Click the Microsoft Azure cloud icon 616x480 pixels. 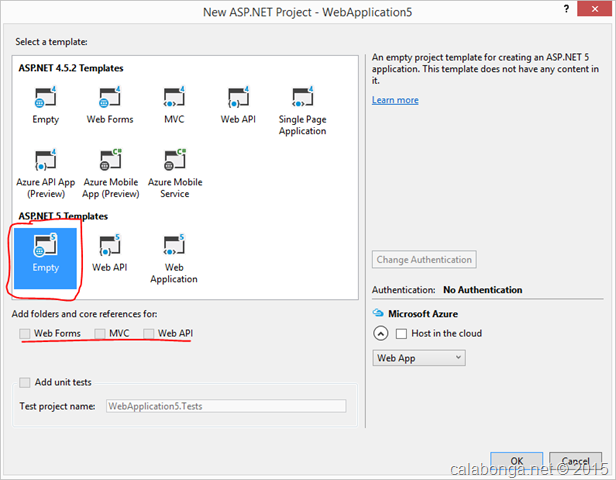(378, 313)
